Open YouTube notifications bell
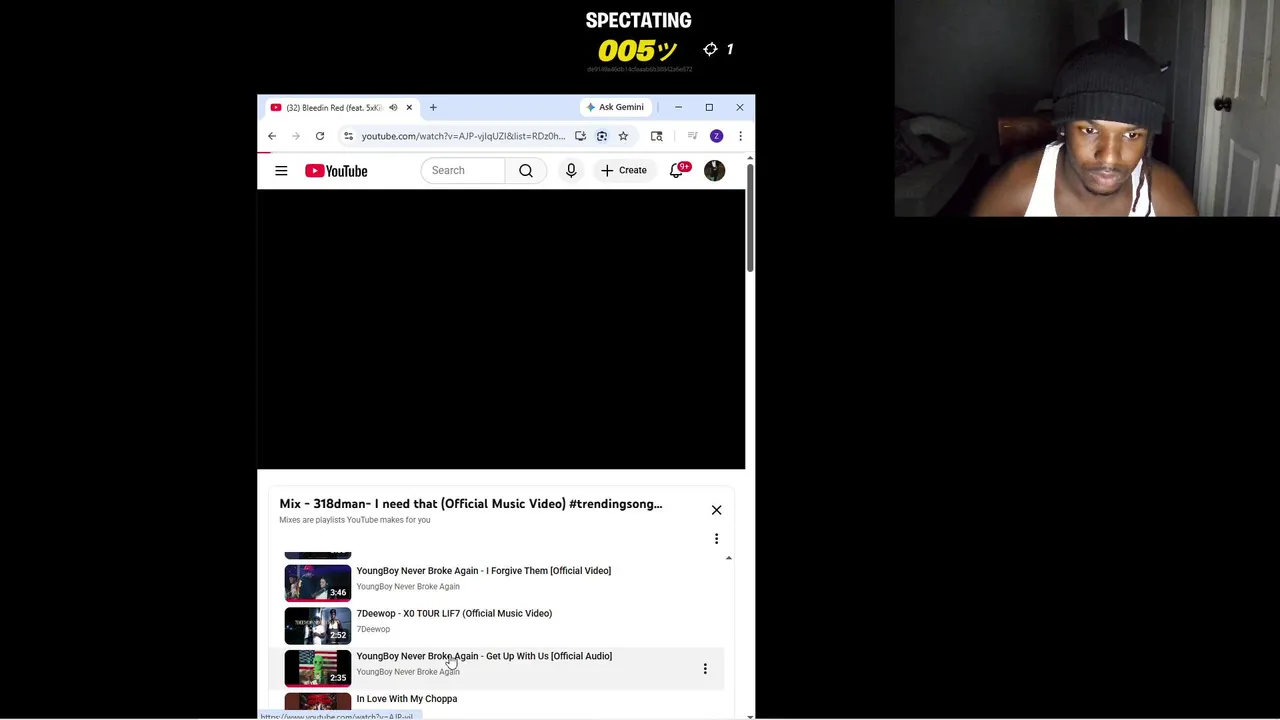1280x720 pixels. 677,171
